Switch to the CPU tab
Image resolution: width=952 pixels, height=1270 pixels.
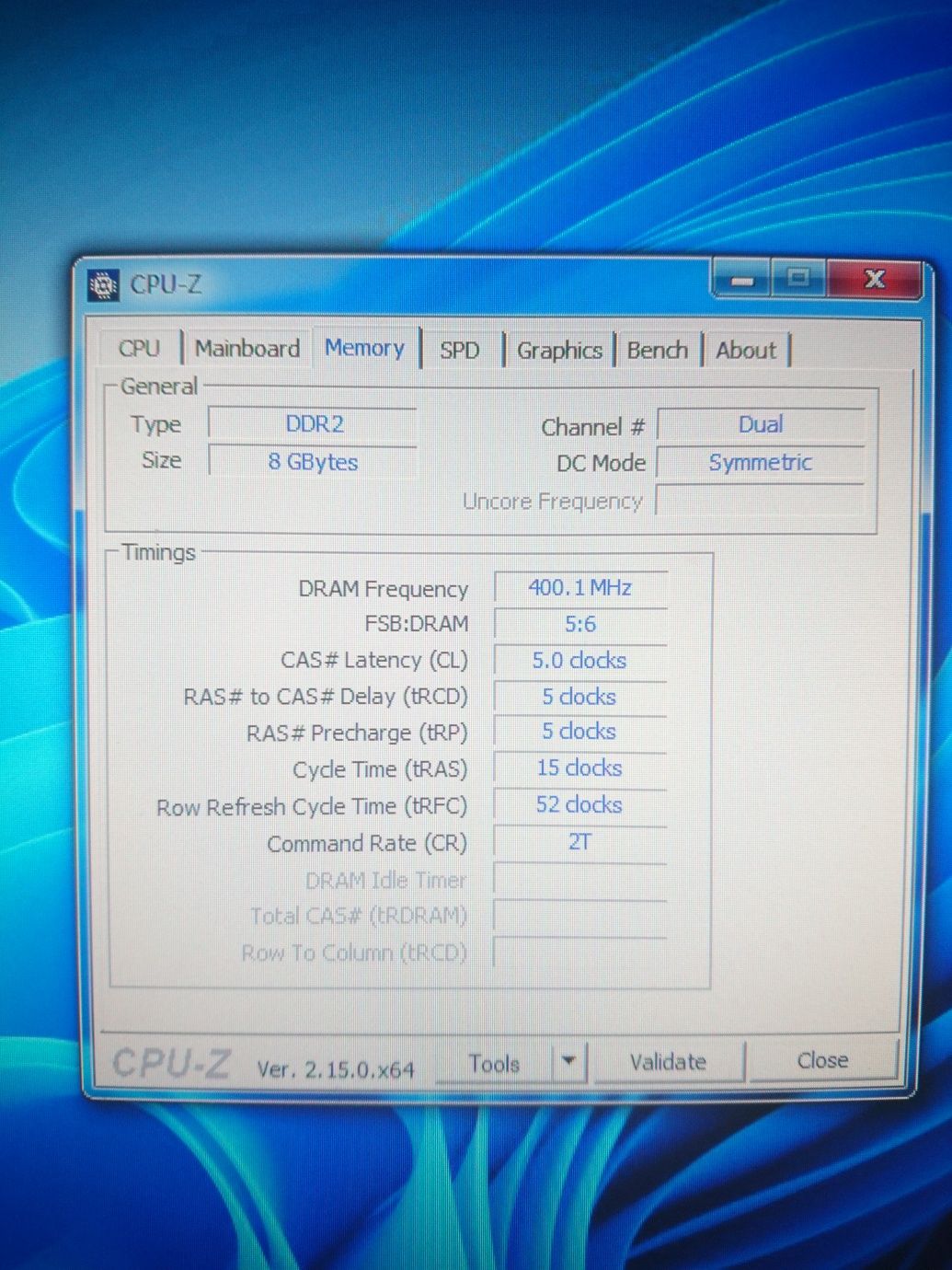(x=139, y=349)
